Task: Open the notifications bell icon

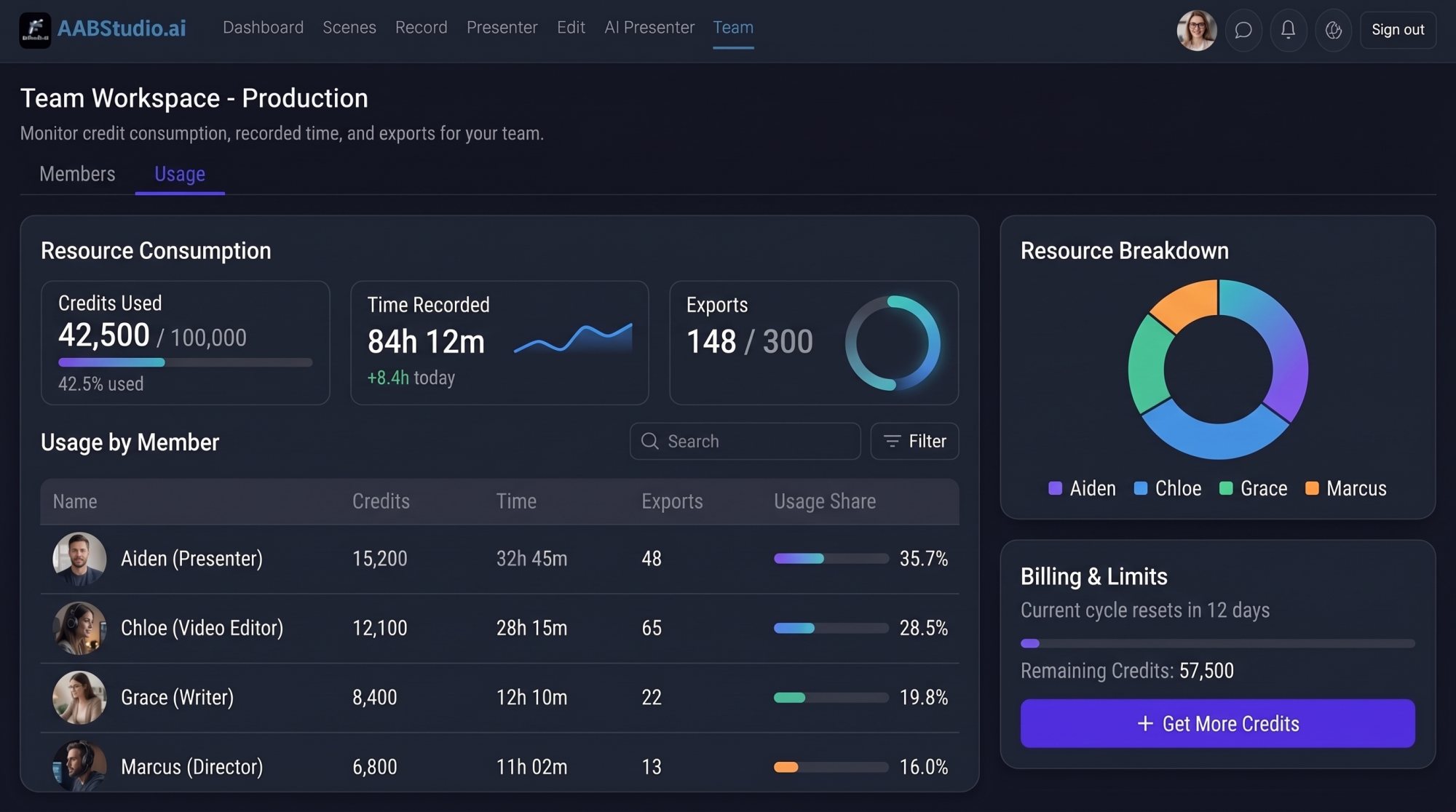Action: 1288,30
